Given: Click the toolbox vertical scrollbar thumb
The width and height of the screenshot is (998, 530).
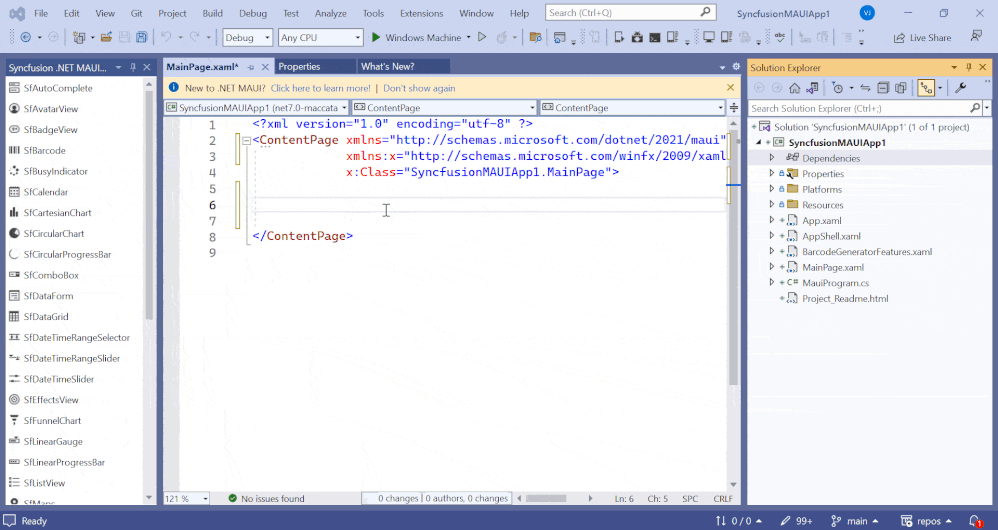Looking at the screenshot, I should point(149,204).
